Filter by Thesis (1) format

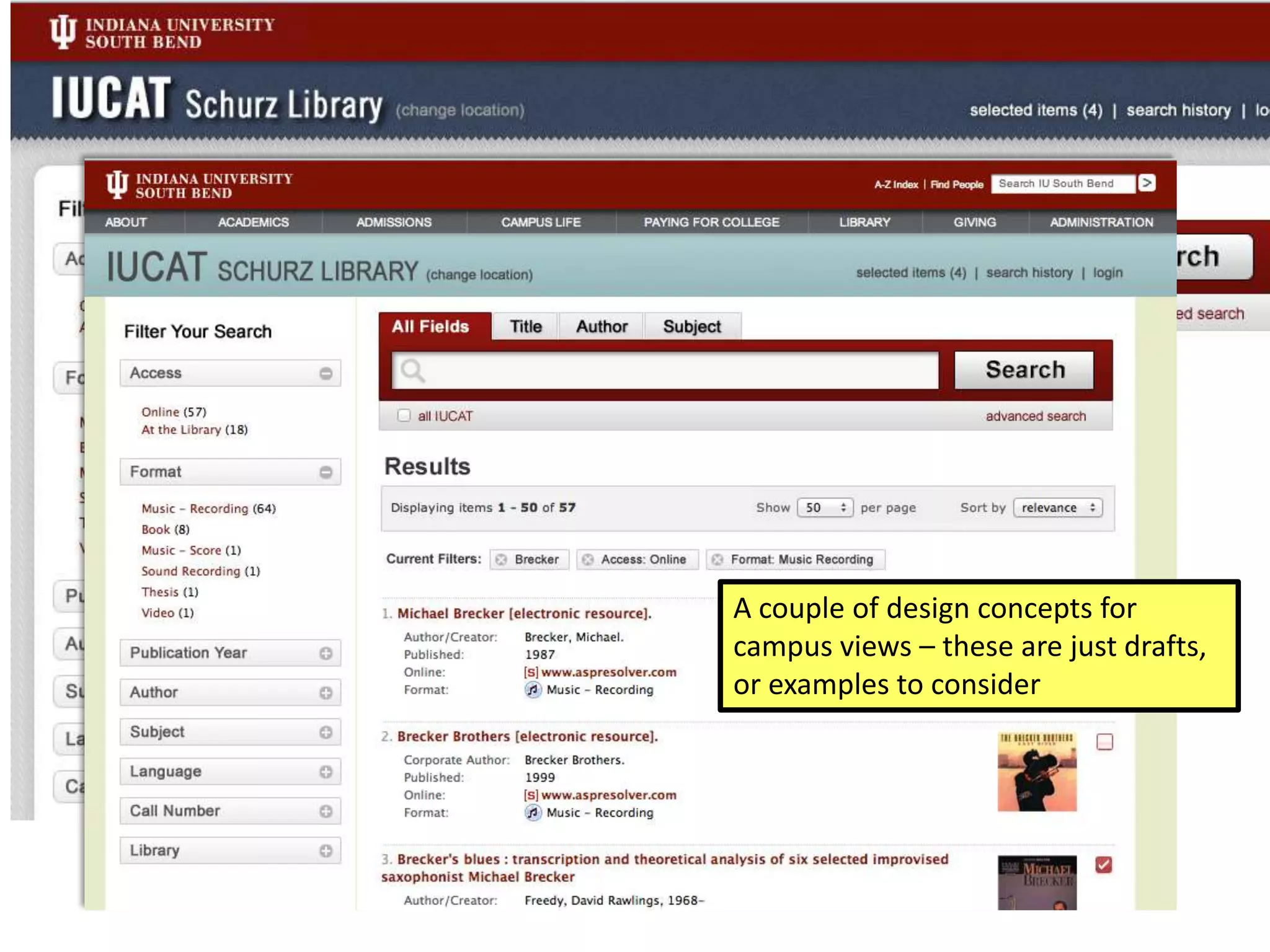tap(169, 592)
